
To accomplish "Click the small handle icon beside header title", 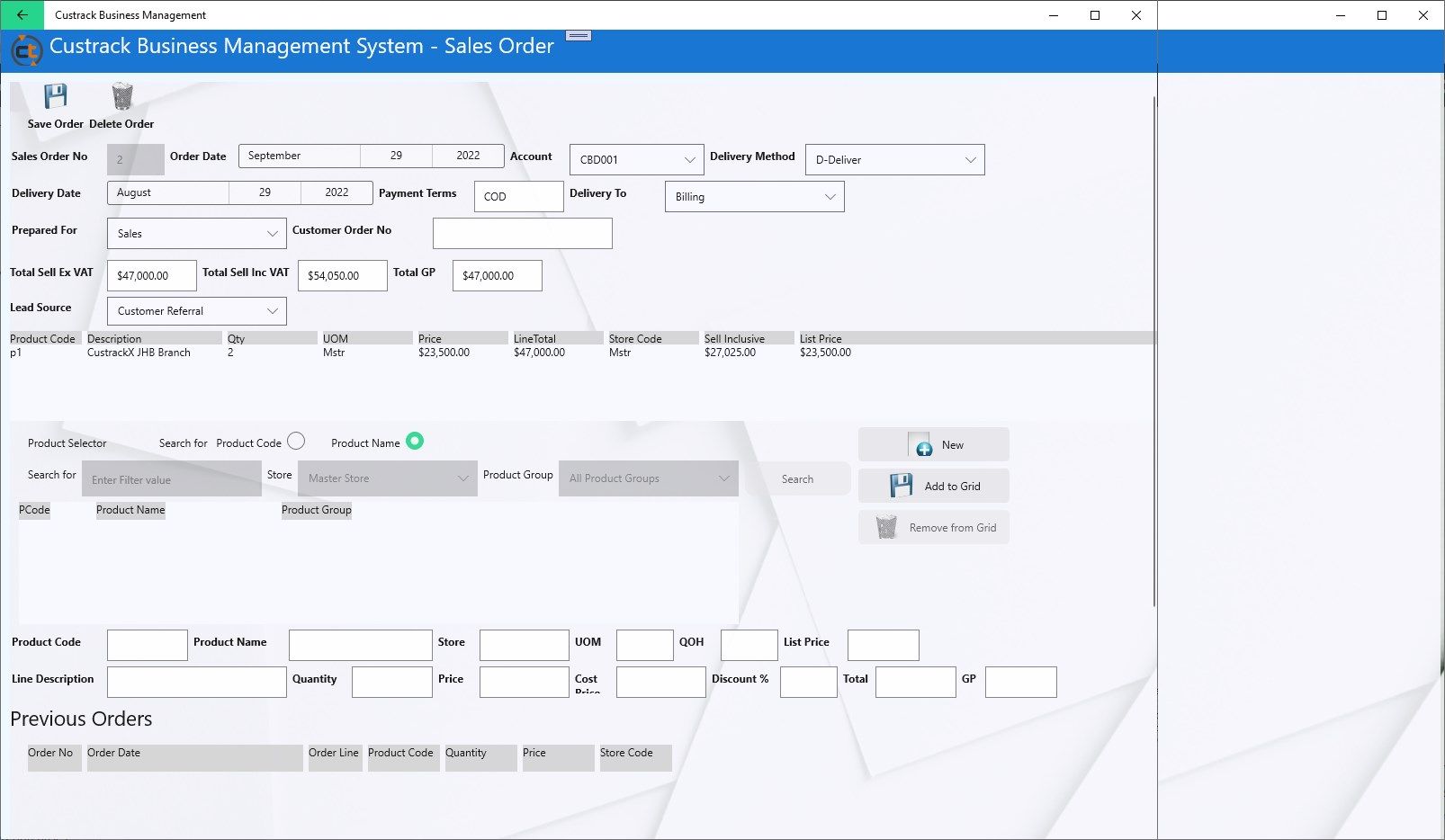I will pyautogui.click(x=579, y=36).
